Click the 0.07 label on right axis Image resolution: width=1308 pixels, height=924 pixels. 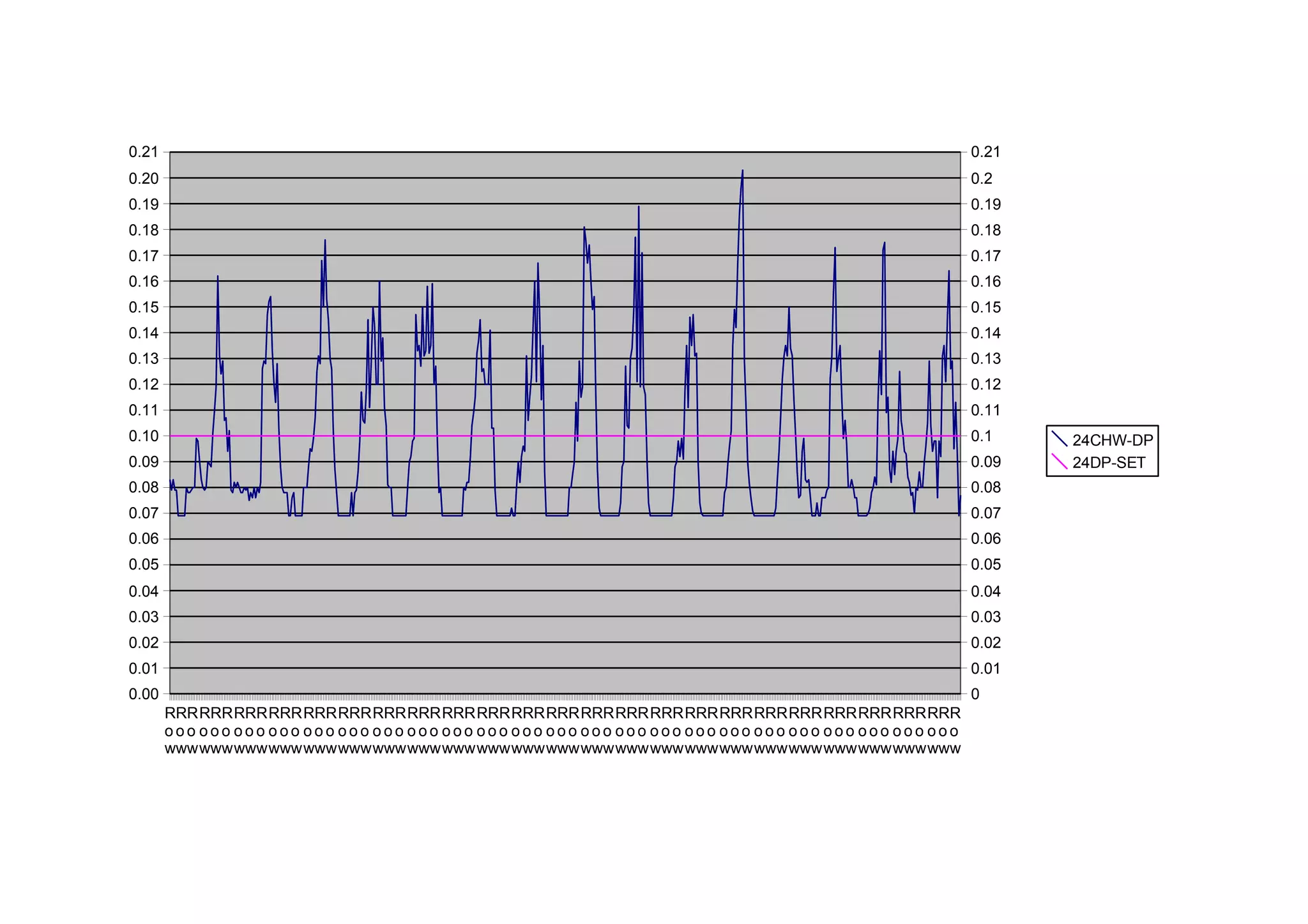click(985, 513)
